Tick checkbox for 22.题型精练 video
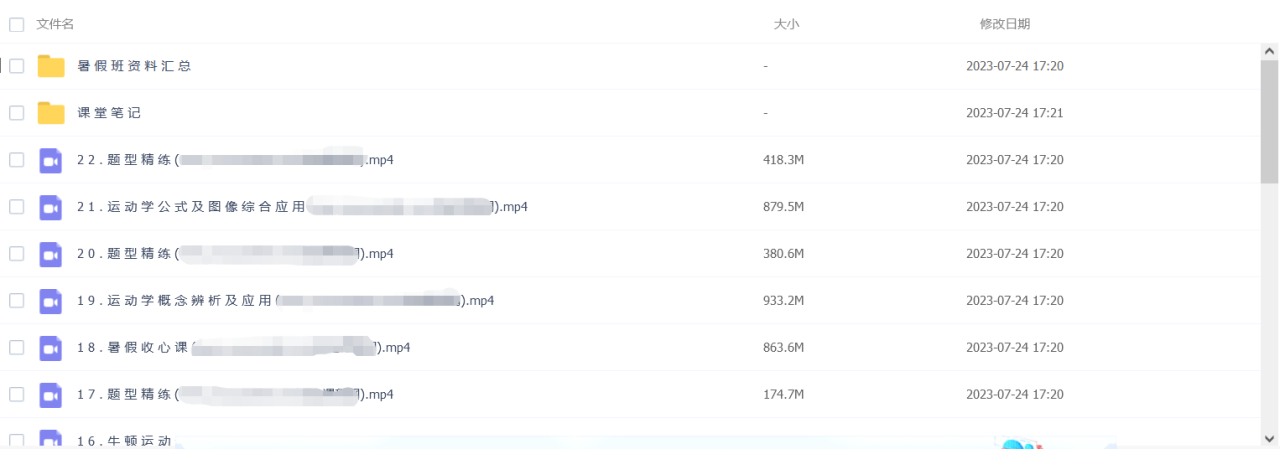1280x449 pixels. pos(17,160)
